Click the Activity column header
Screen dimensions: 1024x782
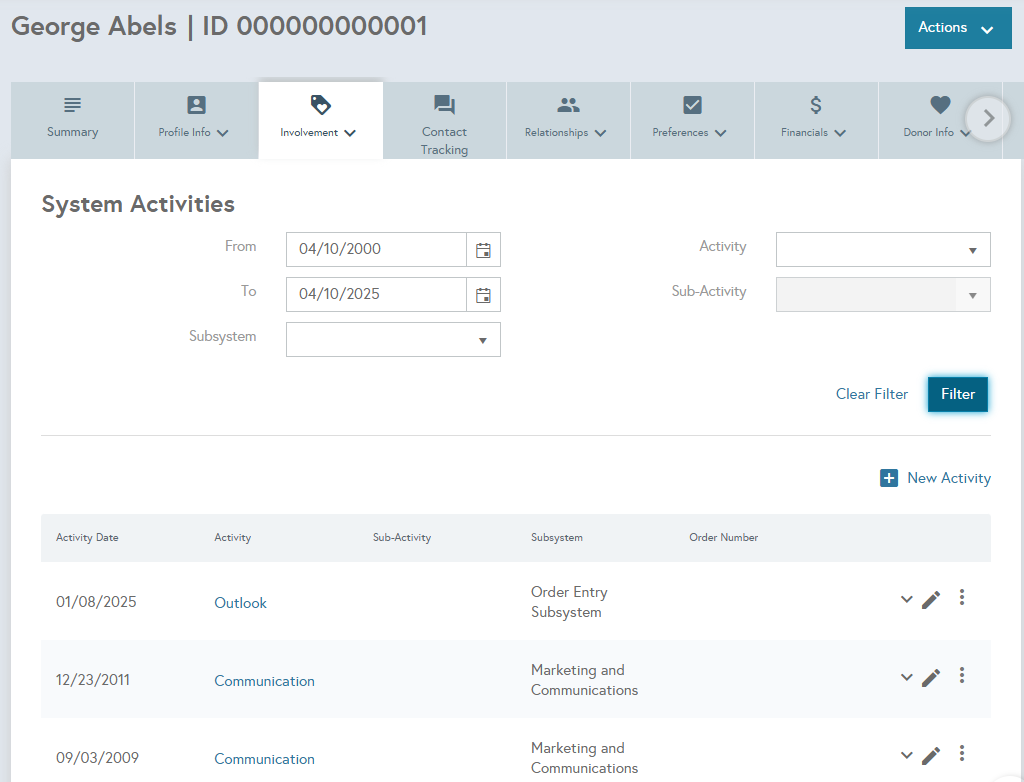point(232,538)
